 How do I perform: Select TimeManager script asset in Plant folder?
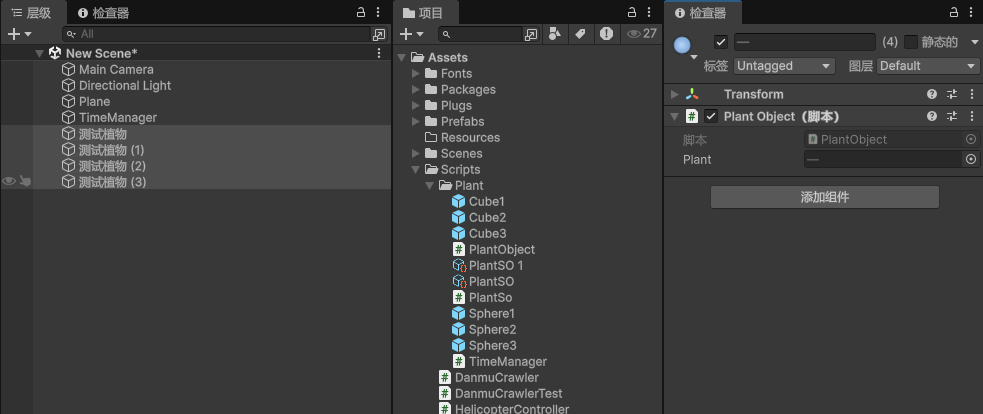[500, 361]
